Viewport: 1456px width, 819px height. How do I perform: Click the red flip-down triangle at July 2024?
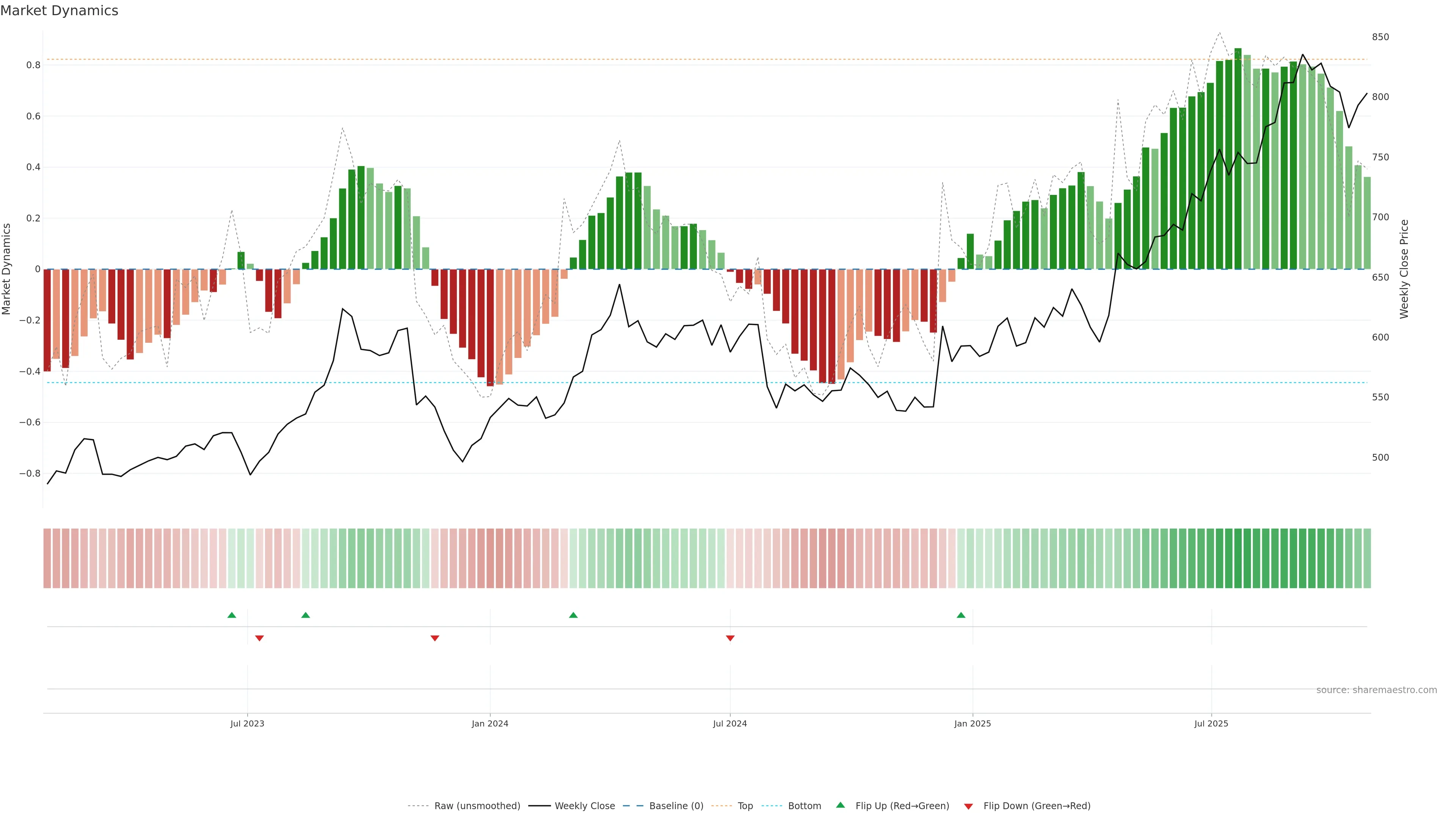click(x=730, y=638)
